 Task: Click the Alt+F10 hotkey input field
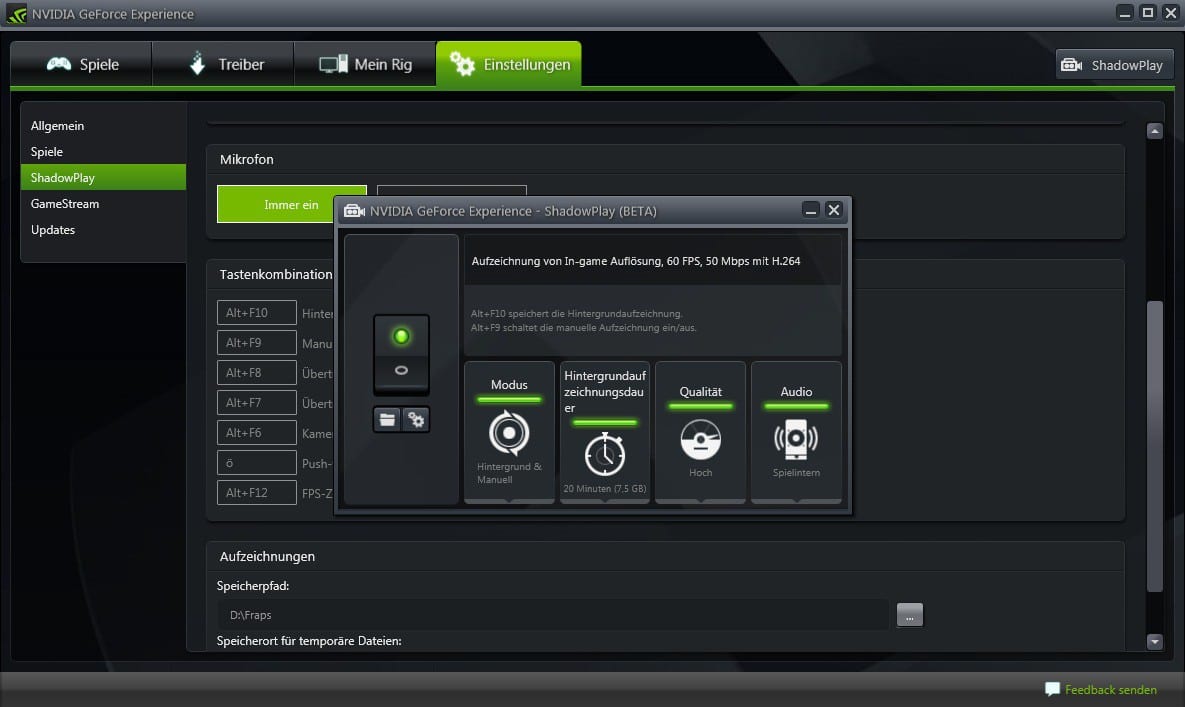coord(257,313)
